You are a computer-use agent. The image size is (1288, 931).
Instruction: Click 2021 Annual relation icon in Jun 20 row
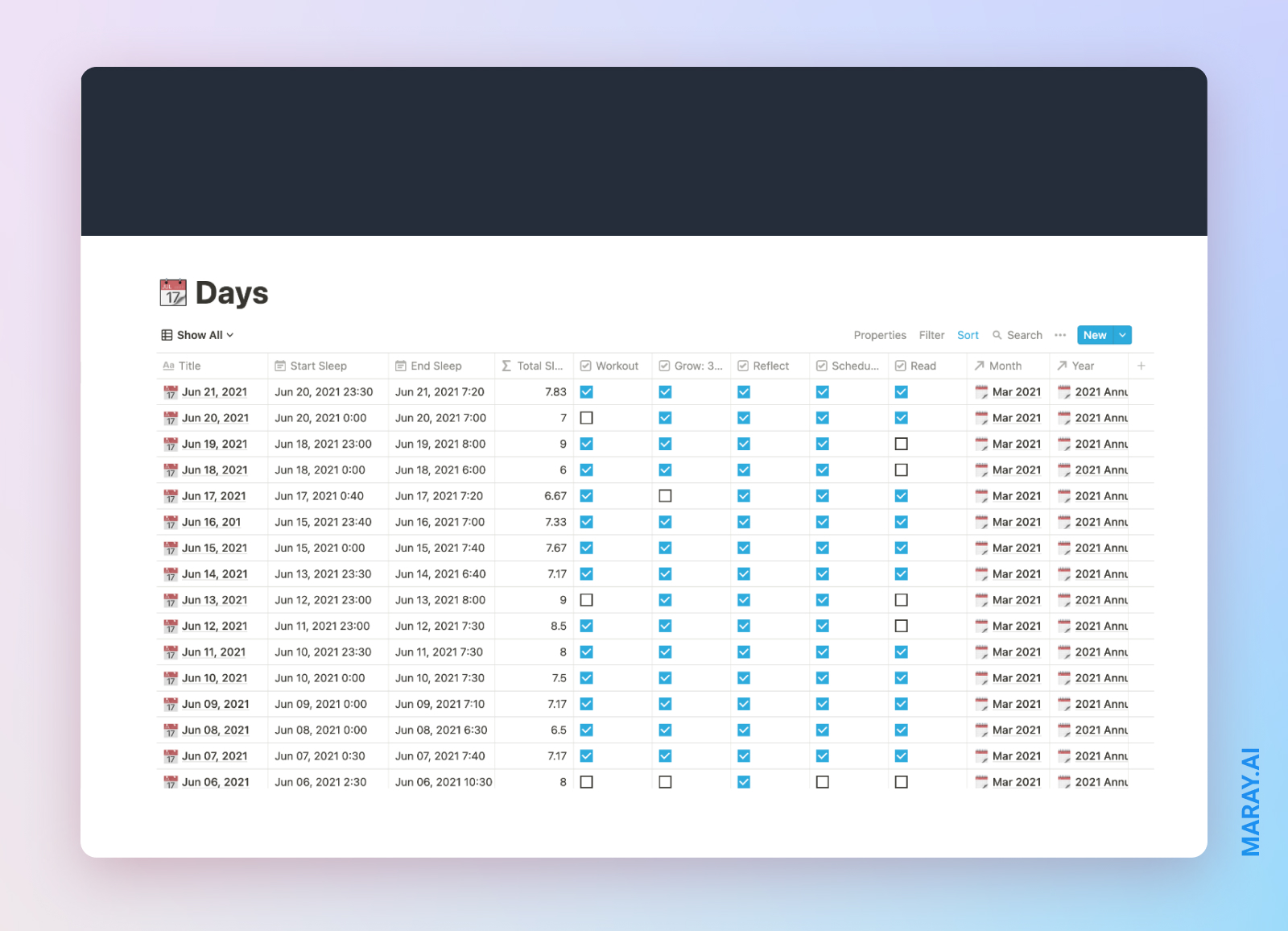(x=1064, y=418)
